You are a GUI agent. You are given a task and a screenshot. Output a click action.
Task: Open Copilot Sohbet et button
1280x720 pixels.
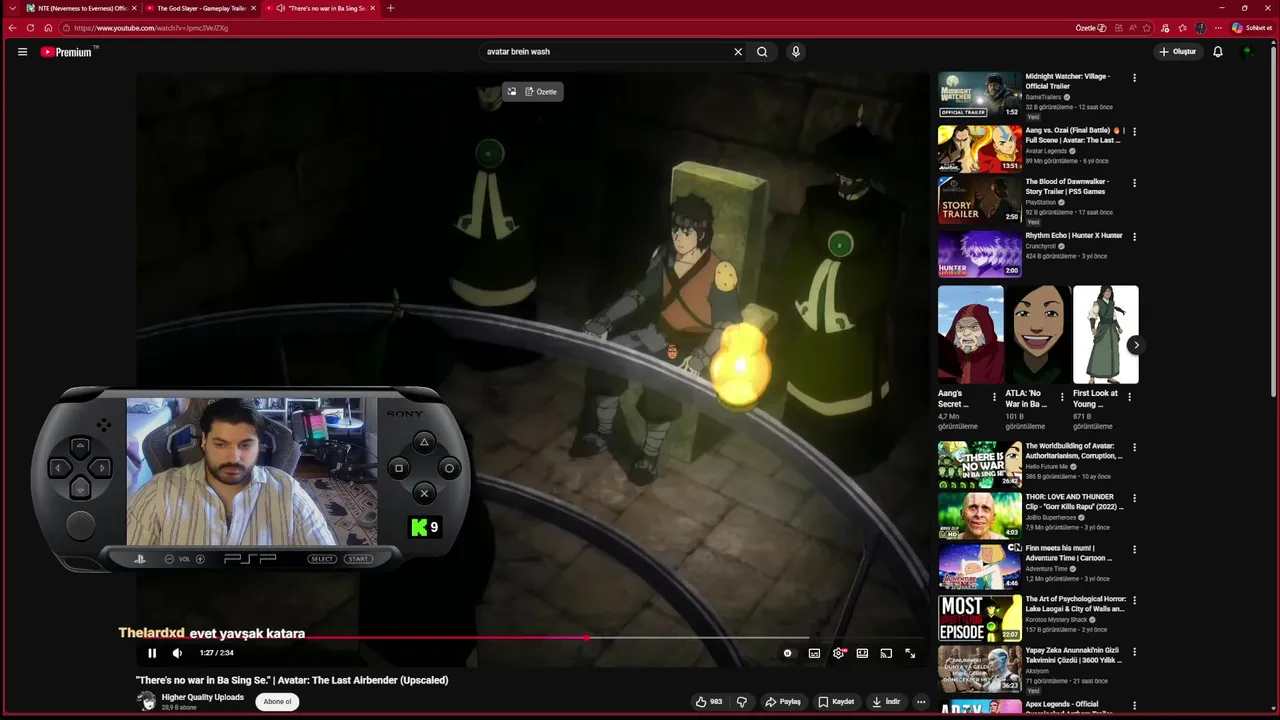[x=1252, y=28]
